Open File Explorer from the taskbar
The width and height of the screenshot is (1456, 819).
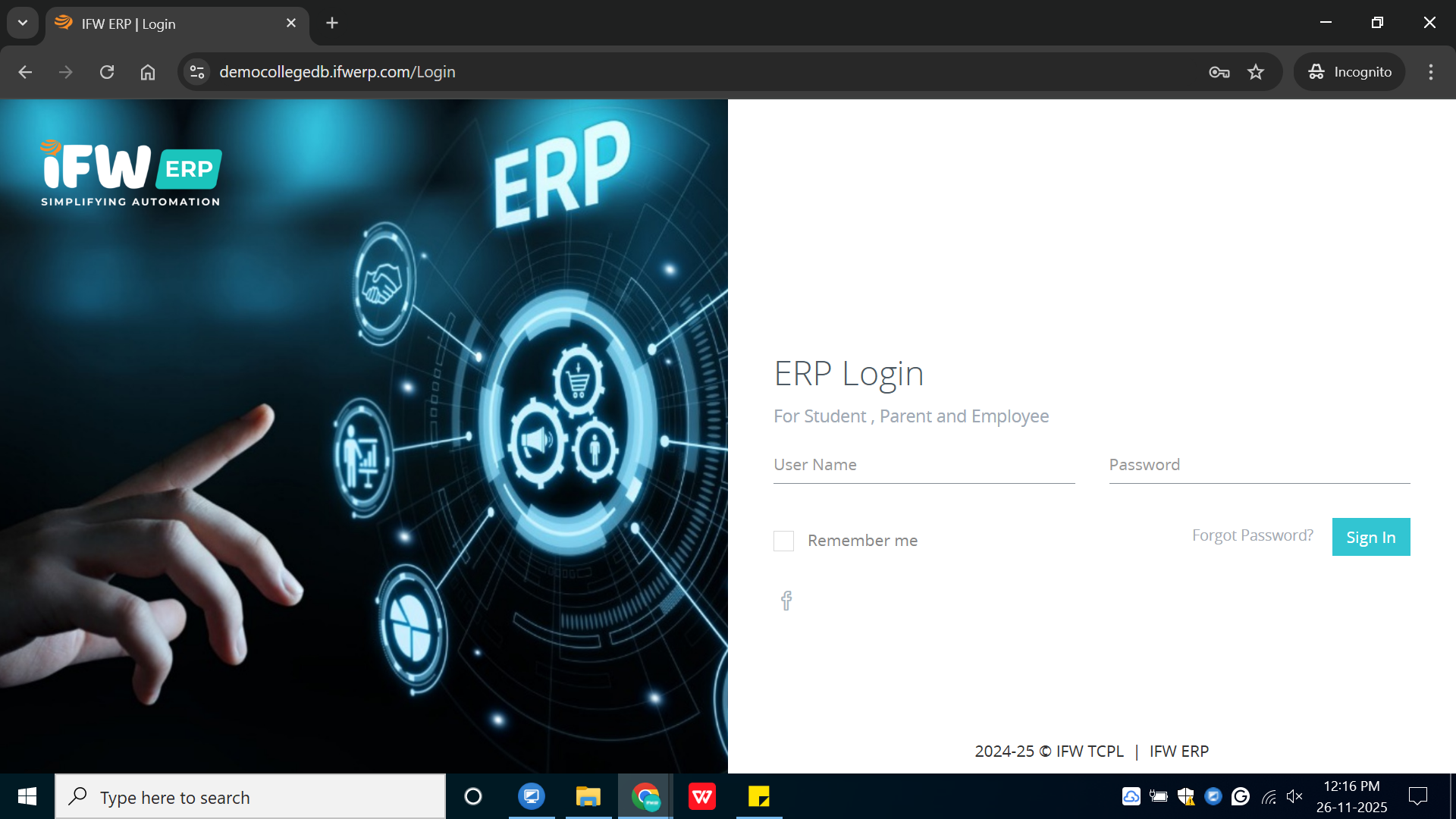pos(588,796)
